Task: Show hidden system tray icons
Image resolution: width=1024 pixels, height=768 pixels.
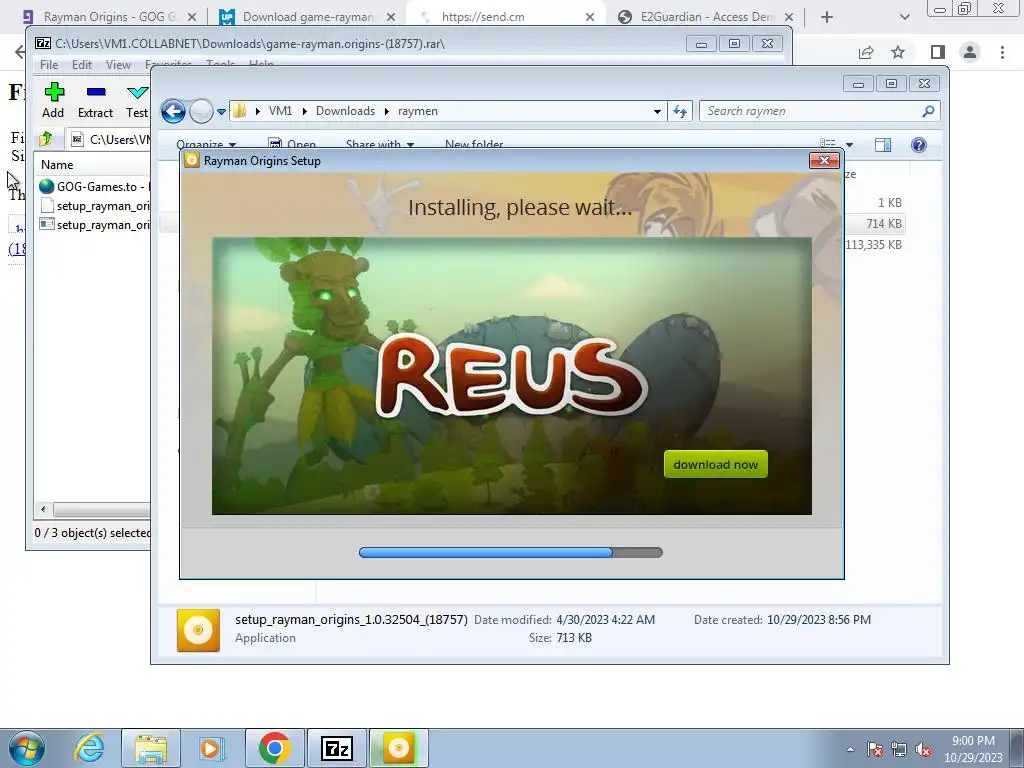Action: point(850,750)
